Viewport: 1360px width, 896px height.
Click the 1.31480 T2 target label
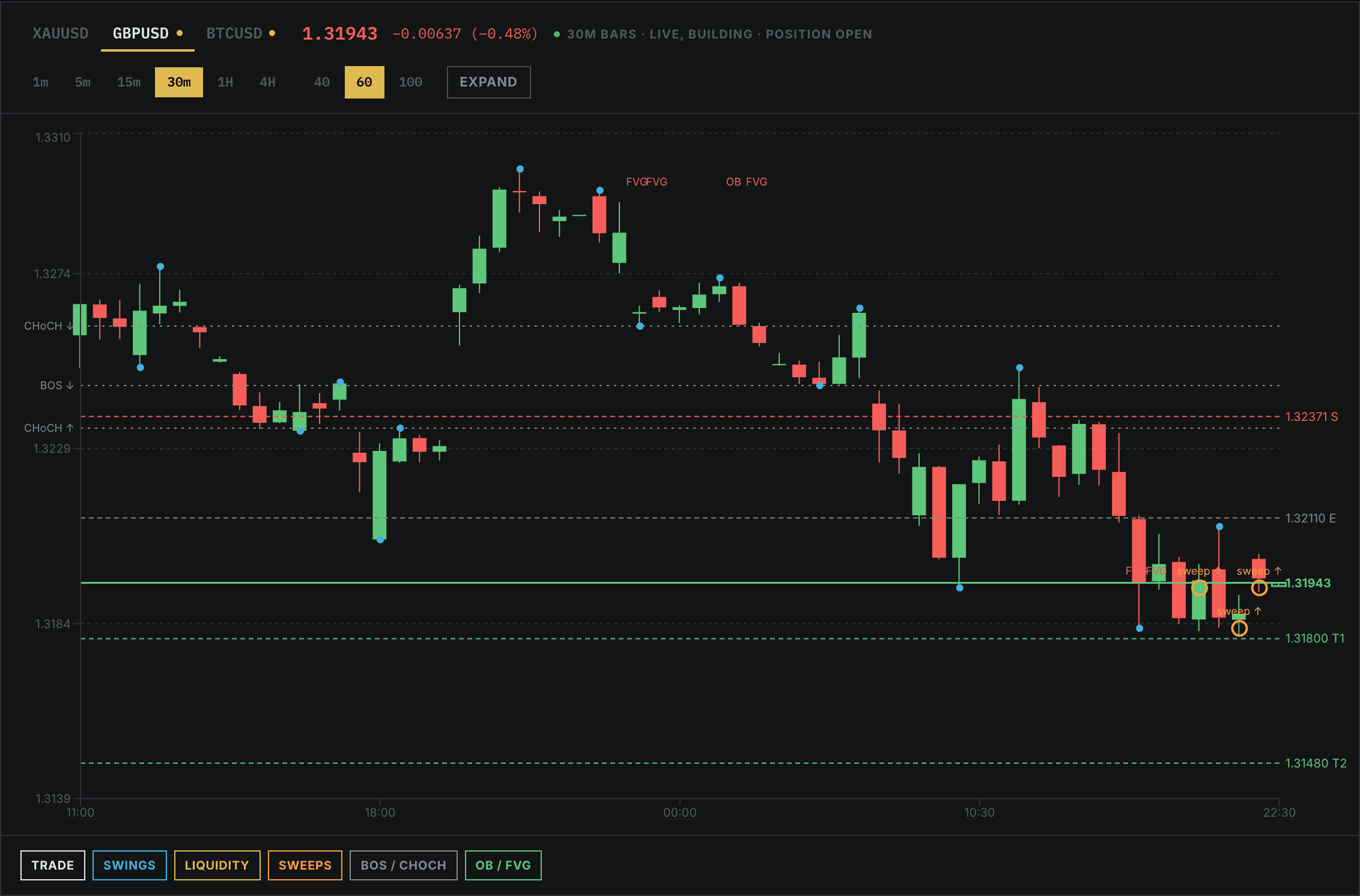1316,763
